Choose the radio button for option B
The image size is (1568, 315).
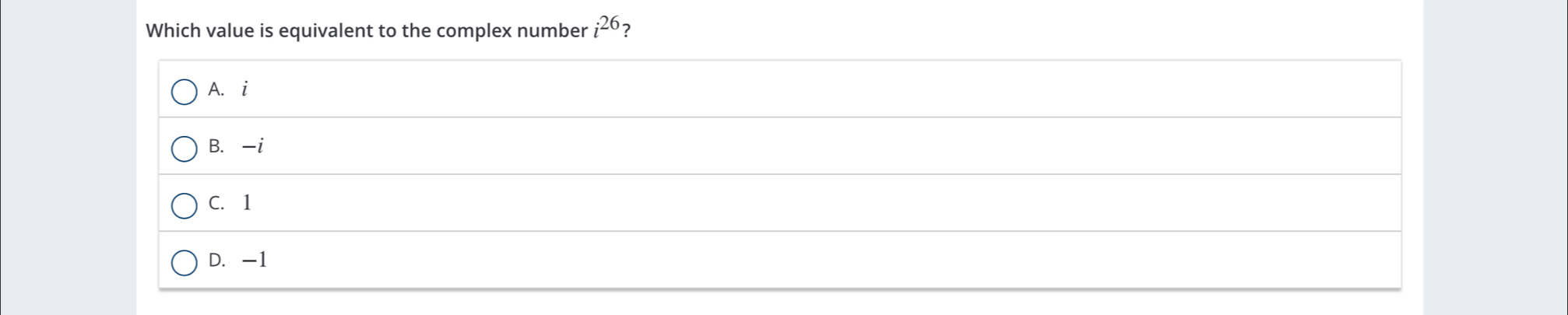pyautogui.click(x=185, y=149)
